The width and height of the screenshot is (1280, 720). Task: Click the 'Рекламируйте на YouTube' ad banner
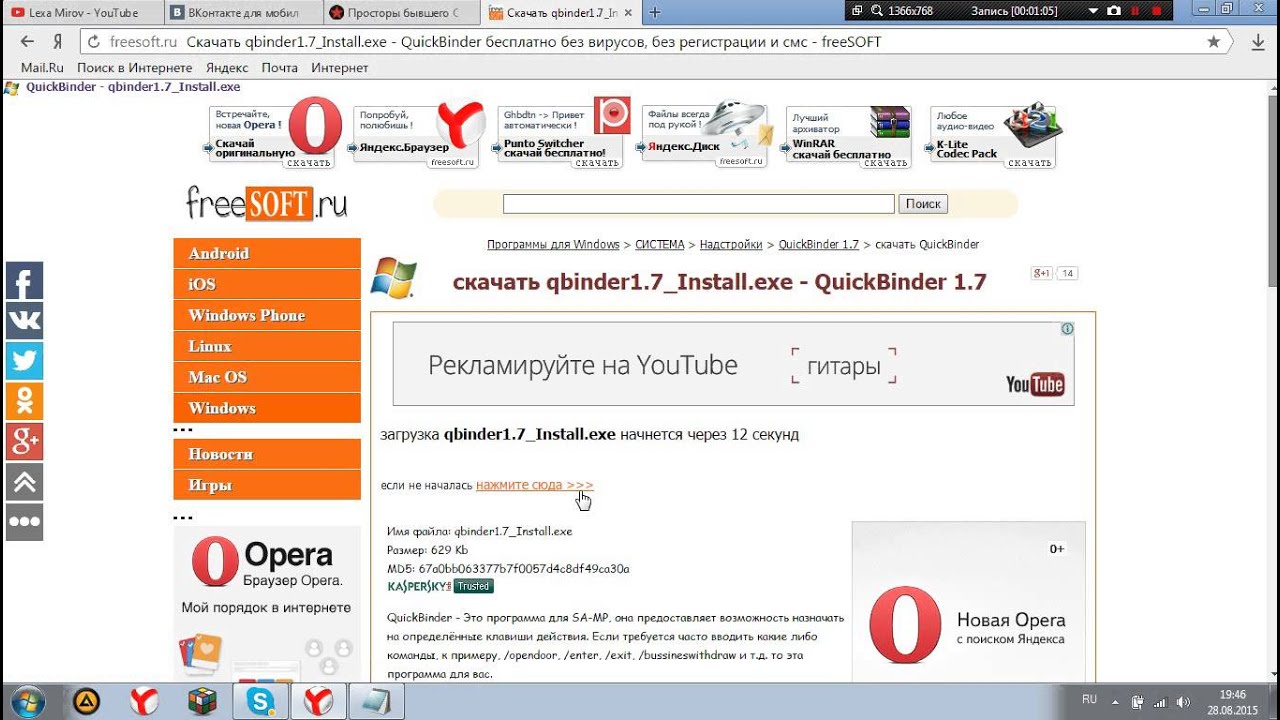pos(733,364)
